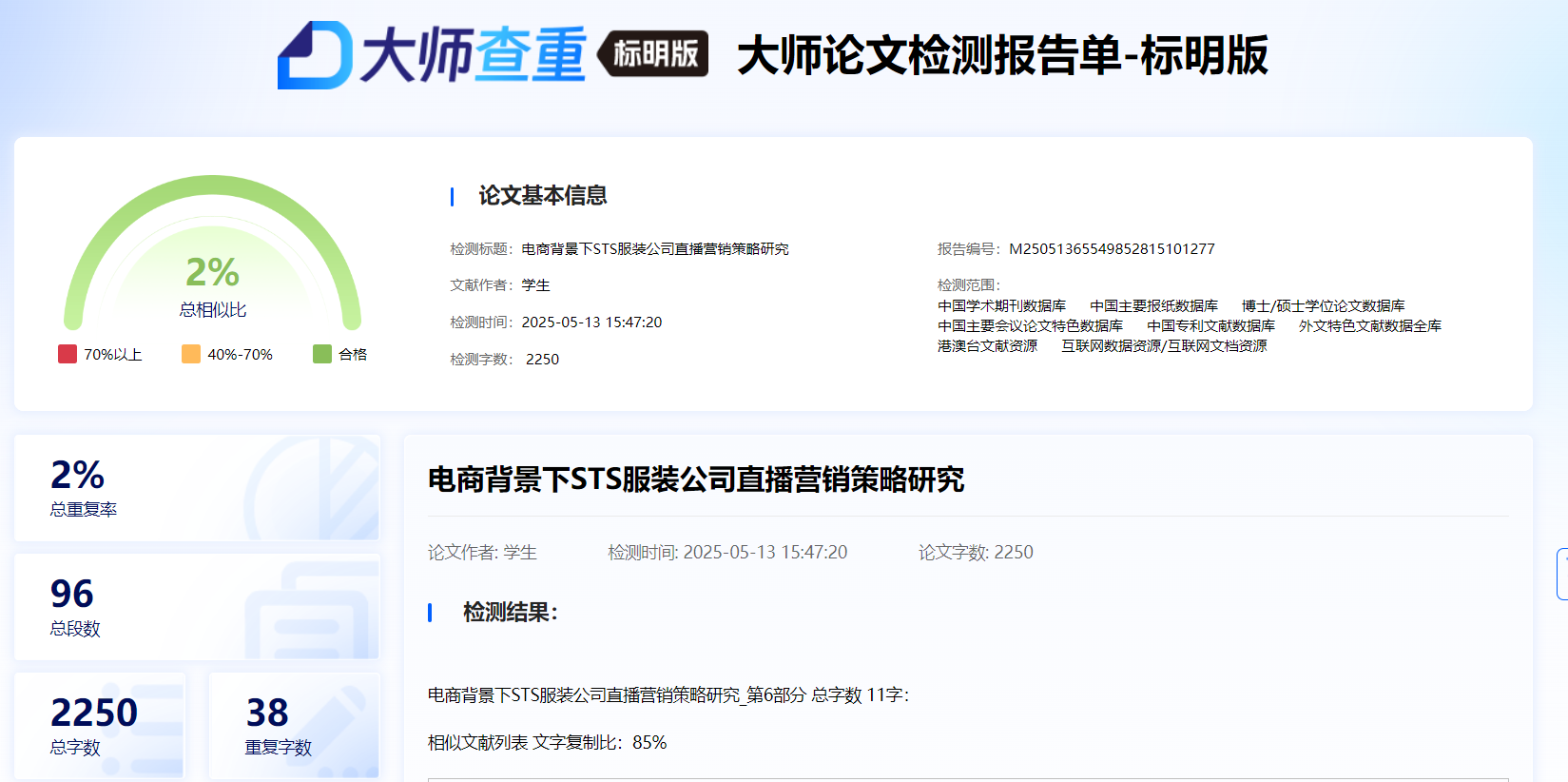This screenshot has height=782, width=1568.
Task: Click the red 70%以上 legend swatch
Action: coord(68,354)
